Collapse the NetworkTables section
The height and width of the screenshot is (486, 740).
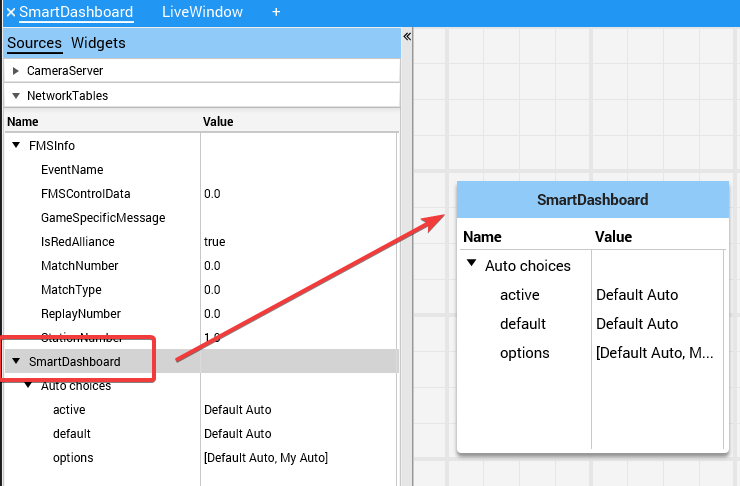[16, 96]
